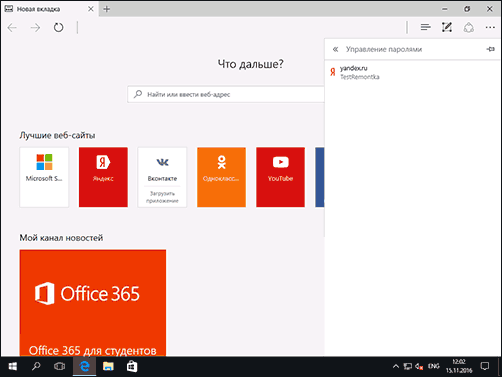Click the share/notifications icon in toolbar
This screenshot has height=377, width=502.
(468, 27)
